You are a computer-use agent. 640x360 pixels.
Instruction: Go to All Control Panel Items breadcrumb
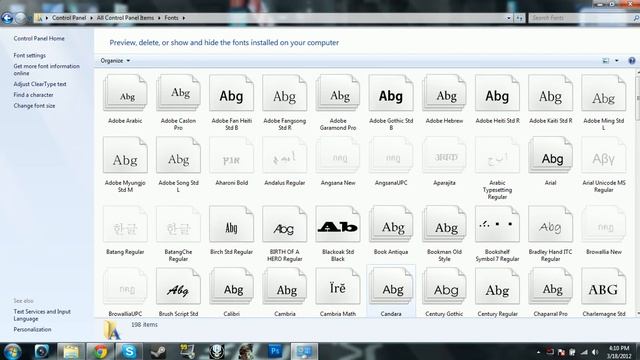(125, 18)
